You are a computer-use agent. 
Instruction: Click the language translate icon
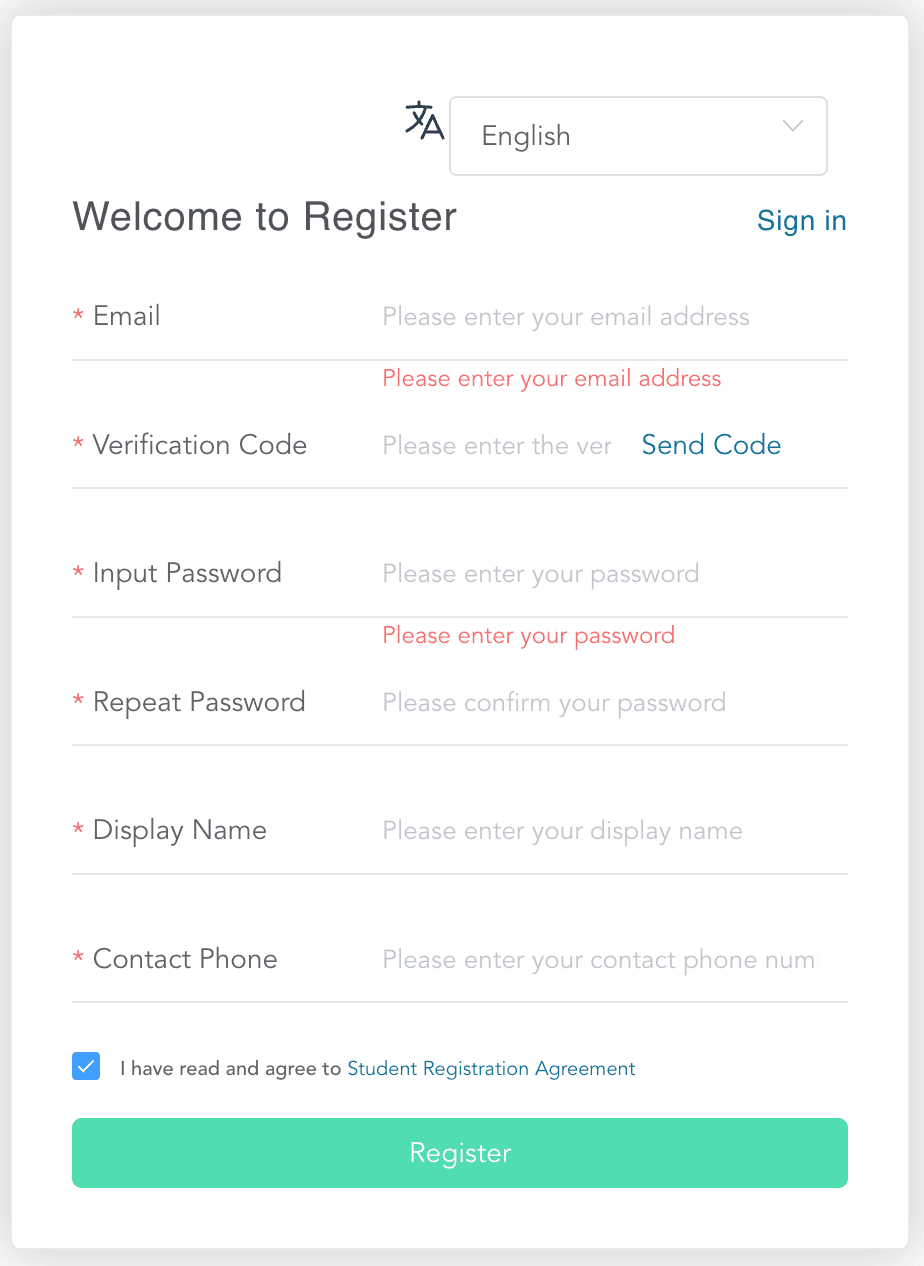(424, 121)
